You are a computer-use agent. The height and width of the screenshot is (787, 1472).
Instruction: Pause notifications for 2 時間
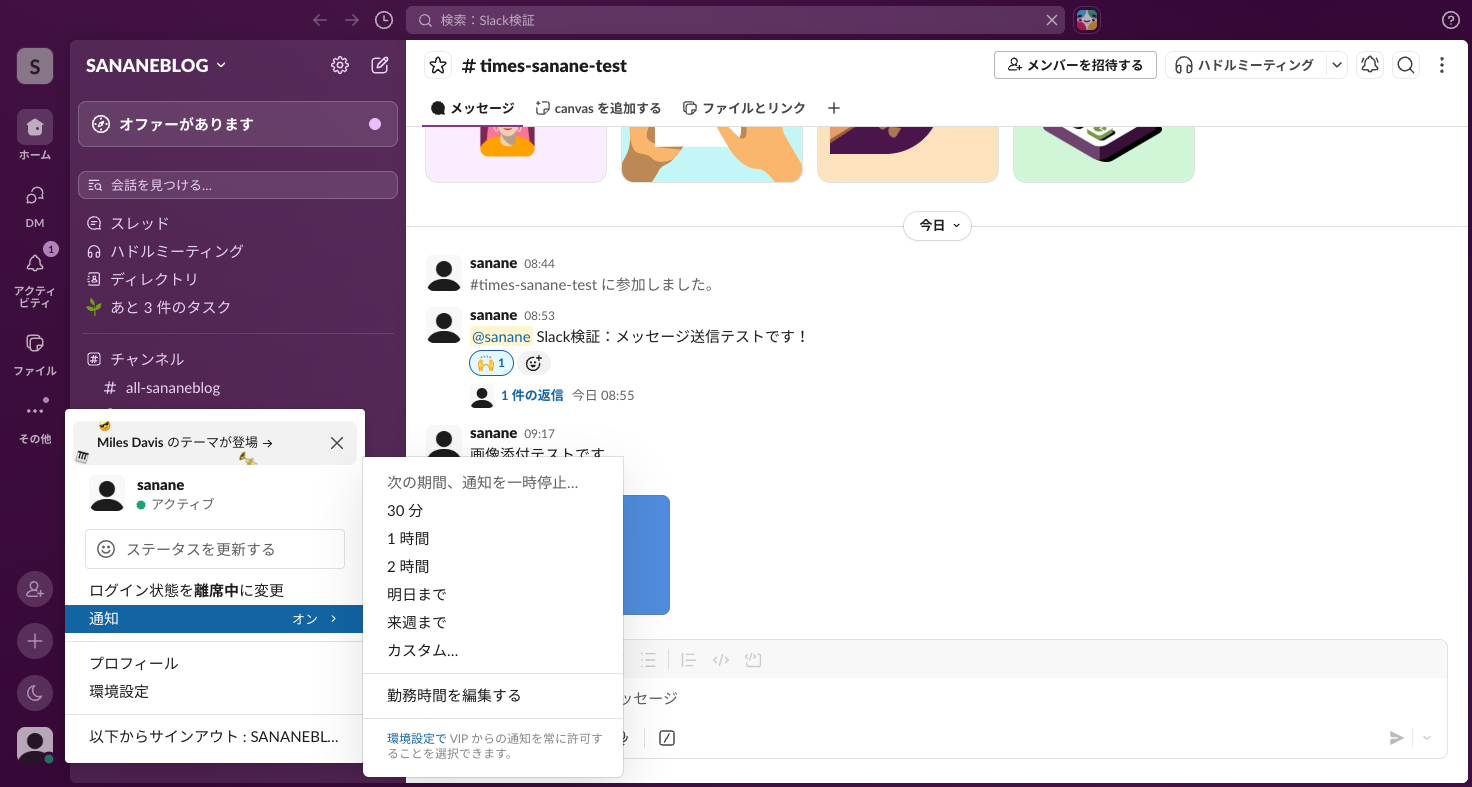coord(493,566)
